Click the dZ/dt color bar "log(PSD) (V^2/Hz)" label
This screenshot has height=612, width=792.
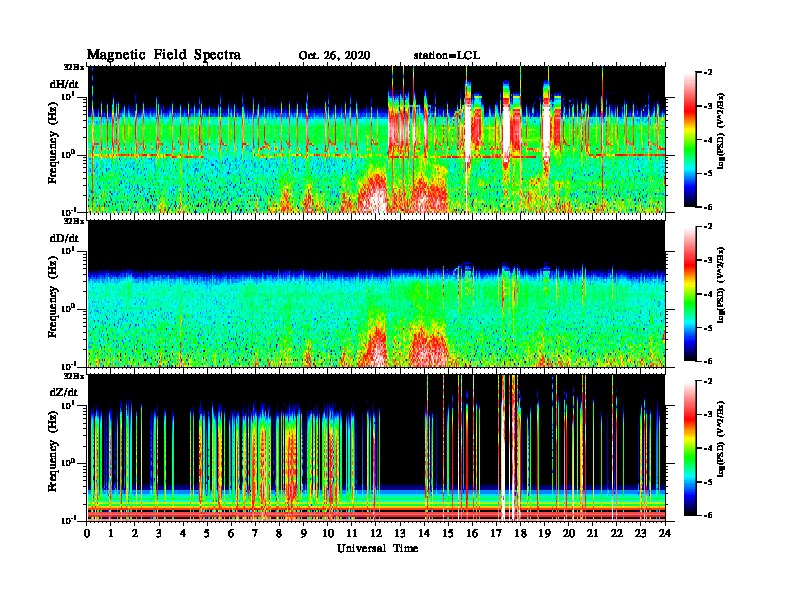(x=721, y=439)
